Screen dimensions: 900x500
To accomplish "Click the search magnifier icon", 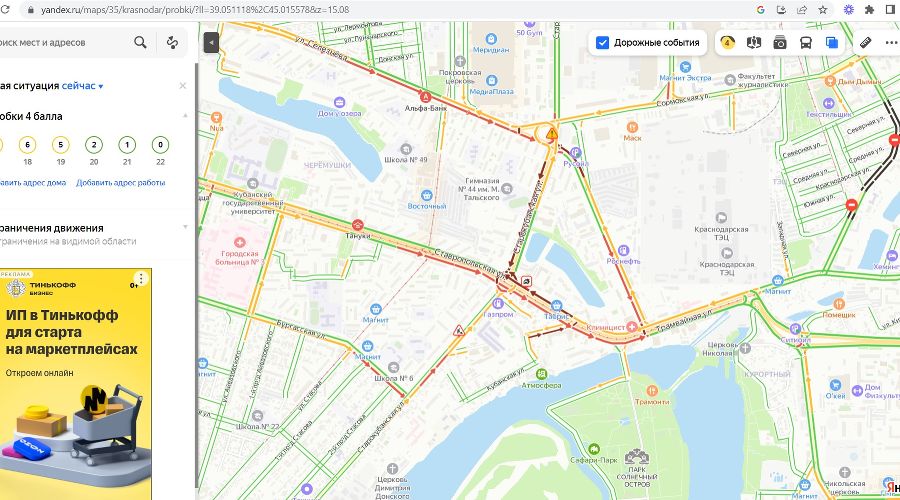I will click(x=140, y=42).
